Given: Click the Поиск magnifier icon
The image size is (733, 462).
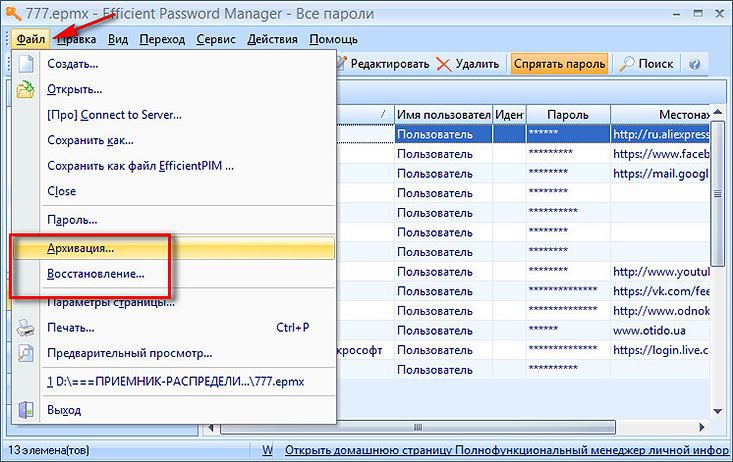Looking at the screenshot, I should pyautogui.click(x=627, y=64).
